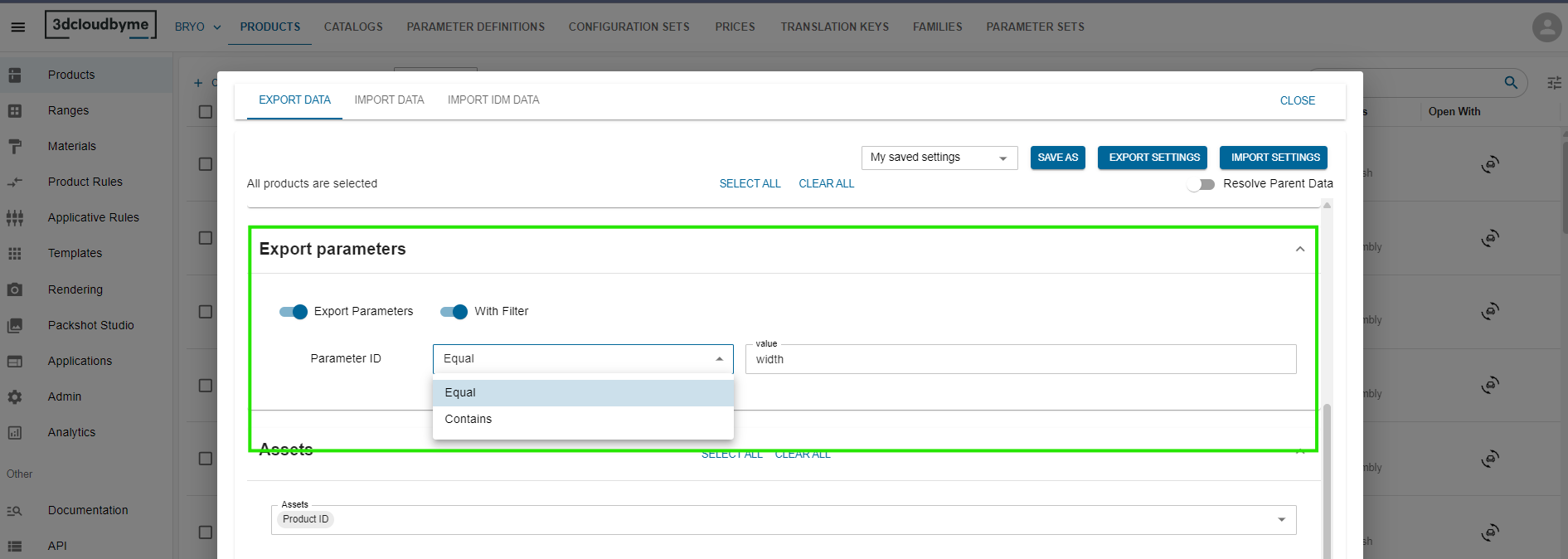Viewport: 1568px width, 559px height.
Task: Click the Admin gear icon
Action: pyautogui.click(x=15, y=396)
